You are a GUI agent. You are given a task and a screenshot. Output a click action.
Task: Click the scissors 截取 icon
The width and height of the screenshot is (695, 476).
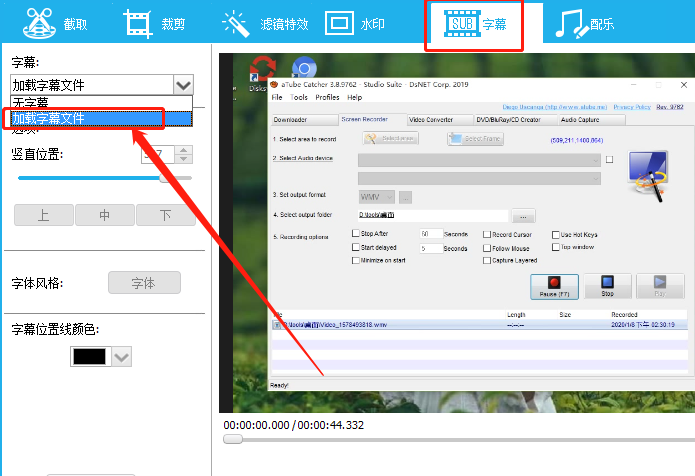(38, 22)
